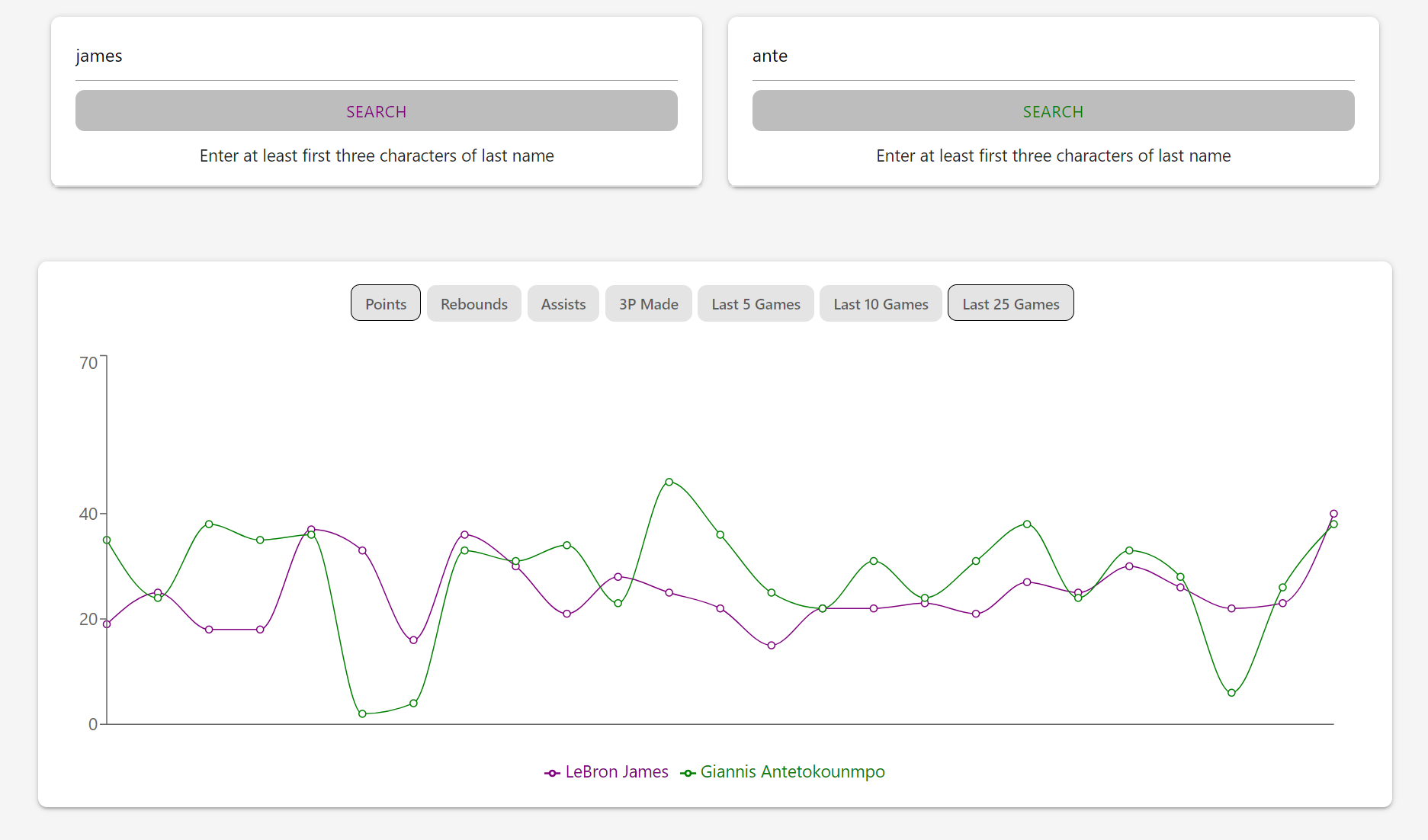1428x840 pixels.
Task: Switch to the Last 10 Games range
Action: [x=881, y=303]
